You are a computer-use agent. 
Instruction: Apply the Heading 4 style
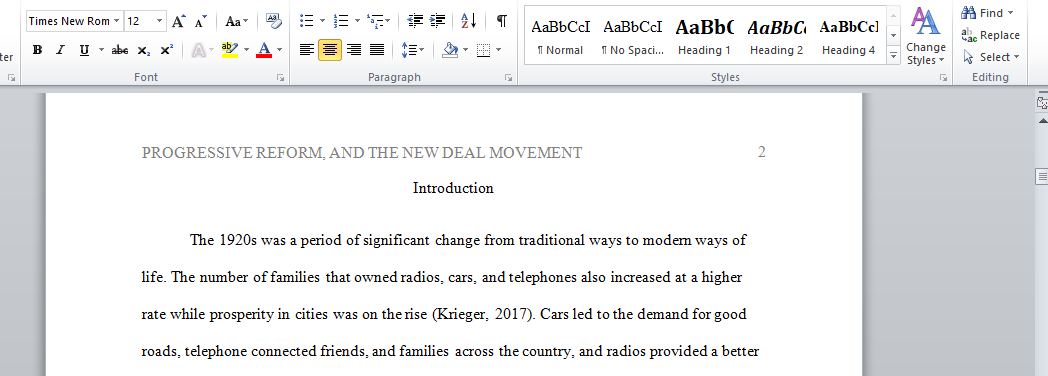[849, 37]
